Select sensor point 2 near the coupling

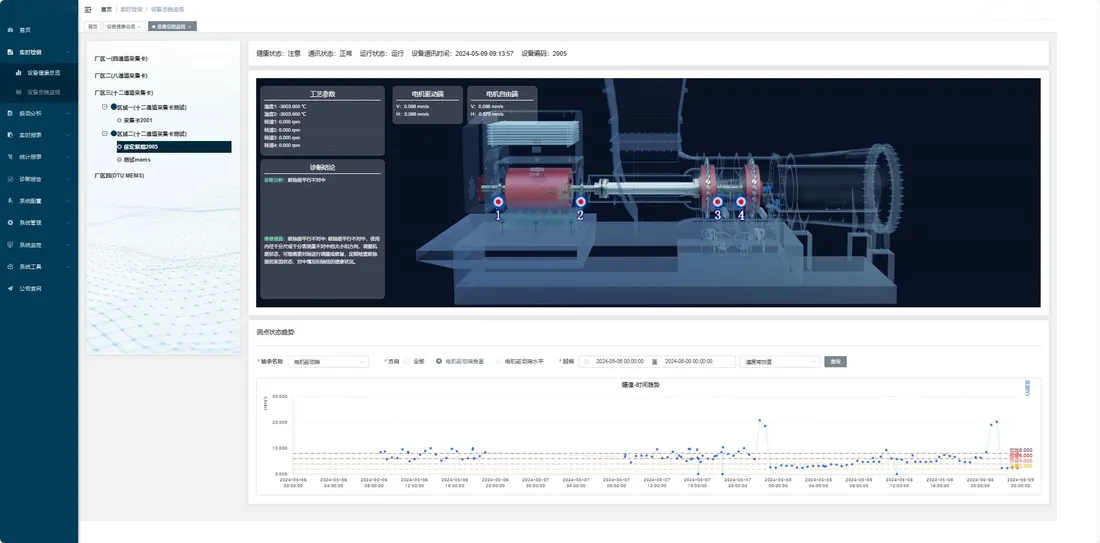[x=580, y=201]
